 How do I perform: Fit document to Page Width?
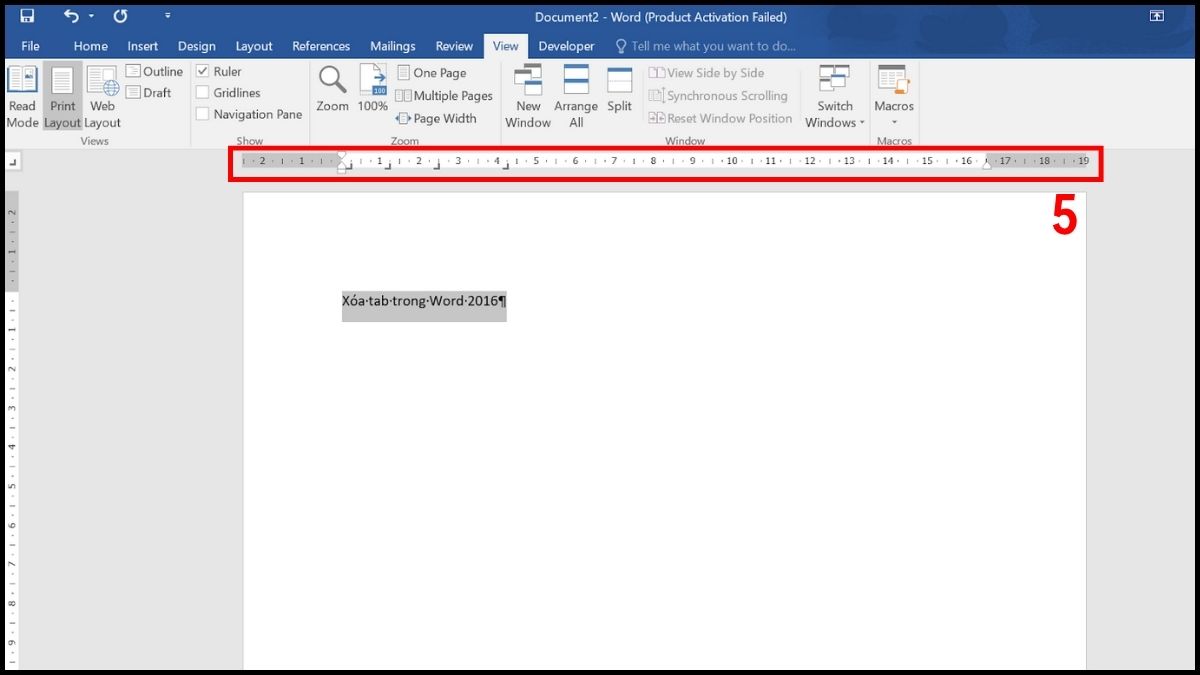coord(437,118)
